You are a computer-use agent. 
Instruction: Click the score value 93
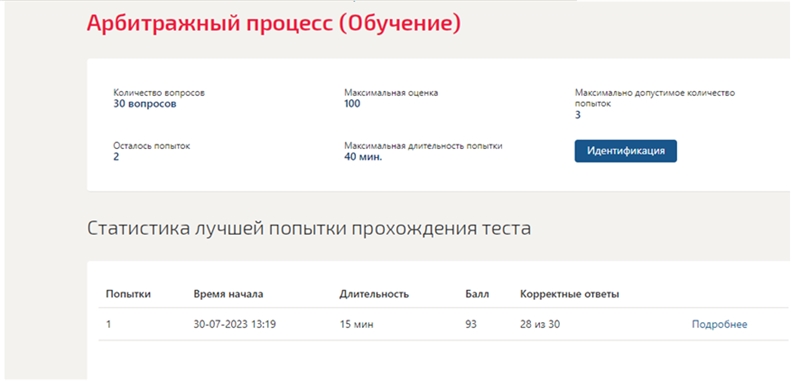471,324
